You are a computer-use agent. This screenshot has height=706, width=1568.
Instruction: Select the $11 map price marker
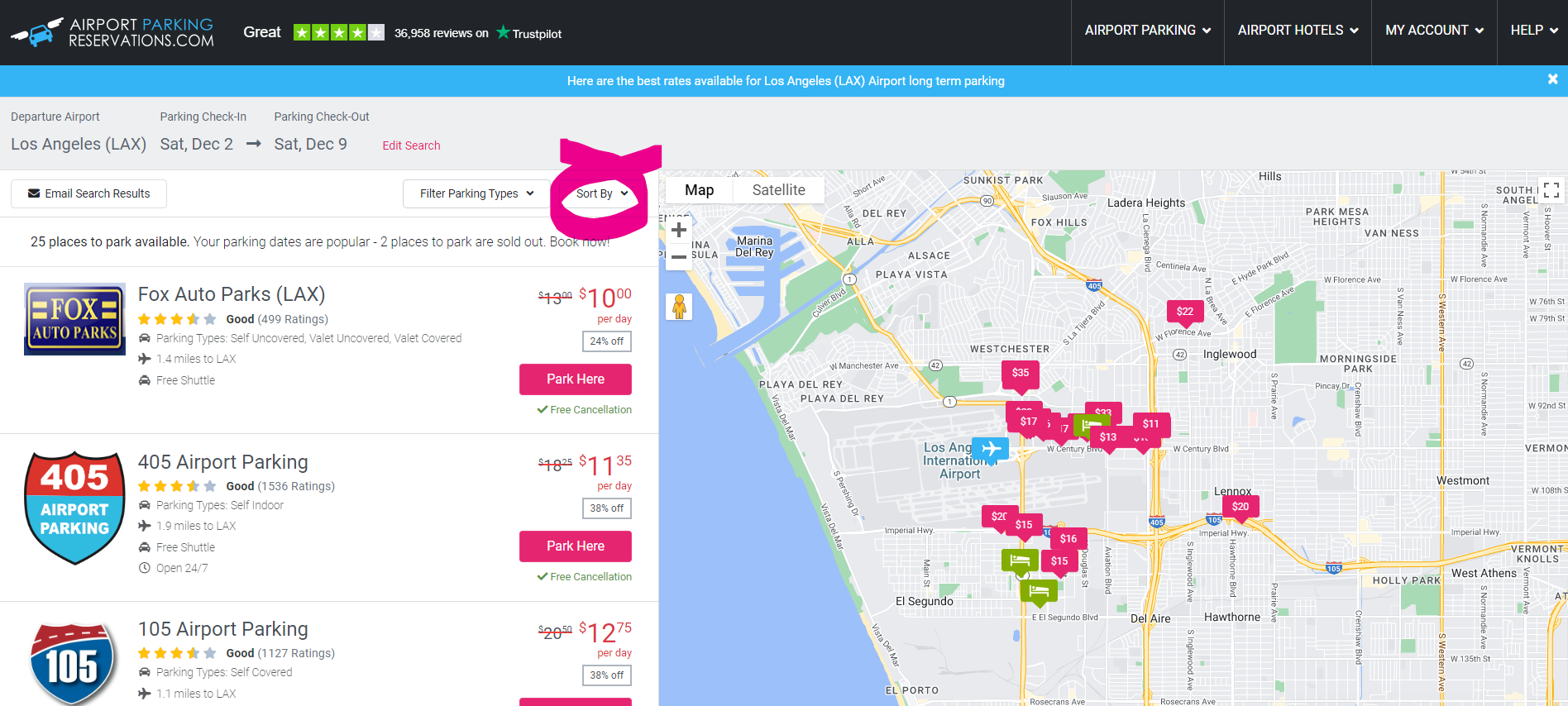click(x=1151, y=424)
